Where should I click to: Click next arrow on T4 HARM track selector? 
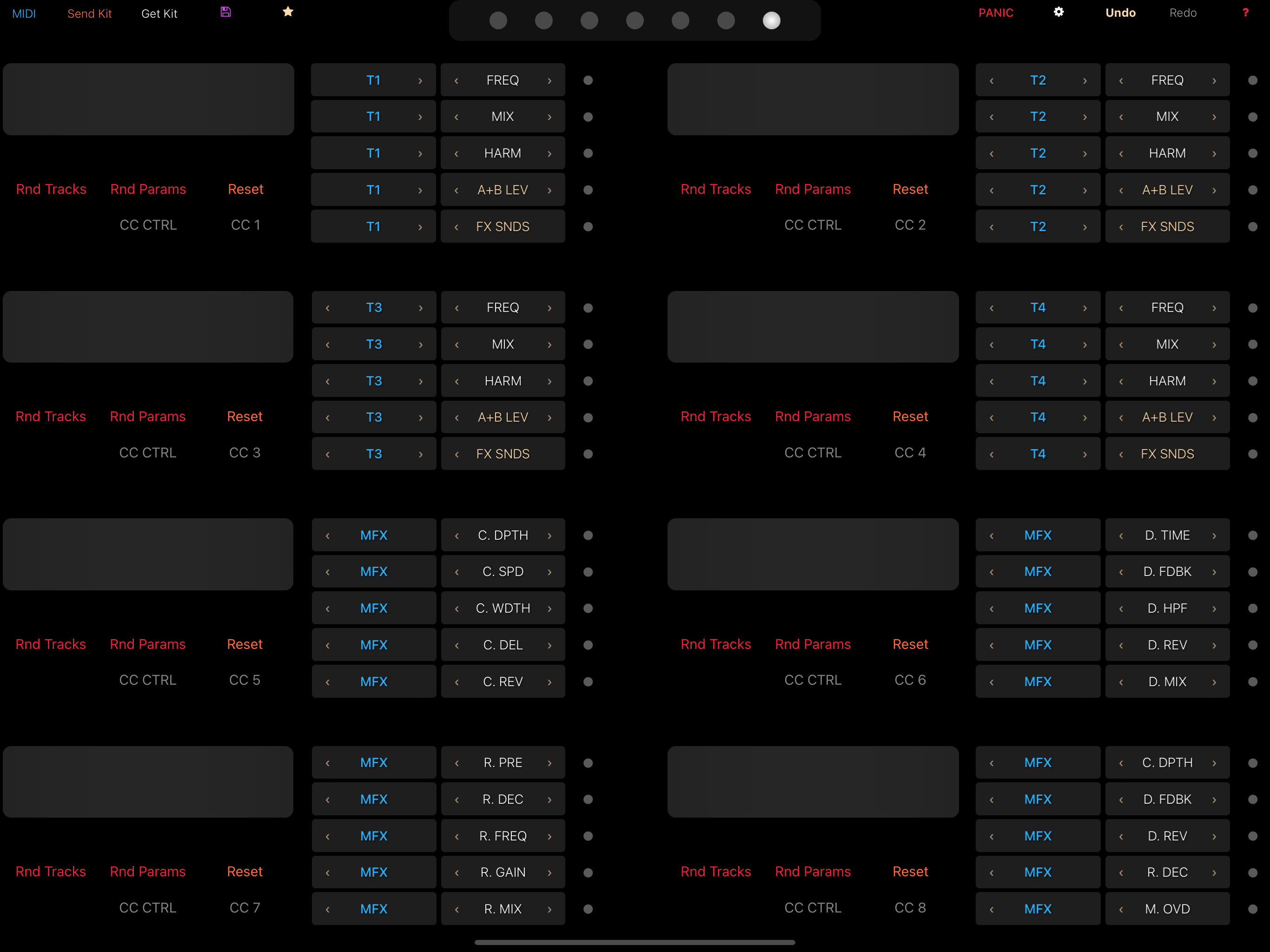tap(1085, 381)
